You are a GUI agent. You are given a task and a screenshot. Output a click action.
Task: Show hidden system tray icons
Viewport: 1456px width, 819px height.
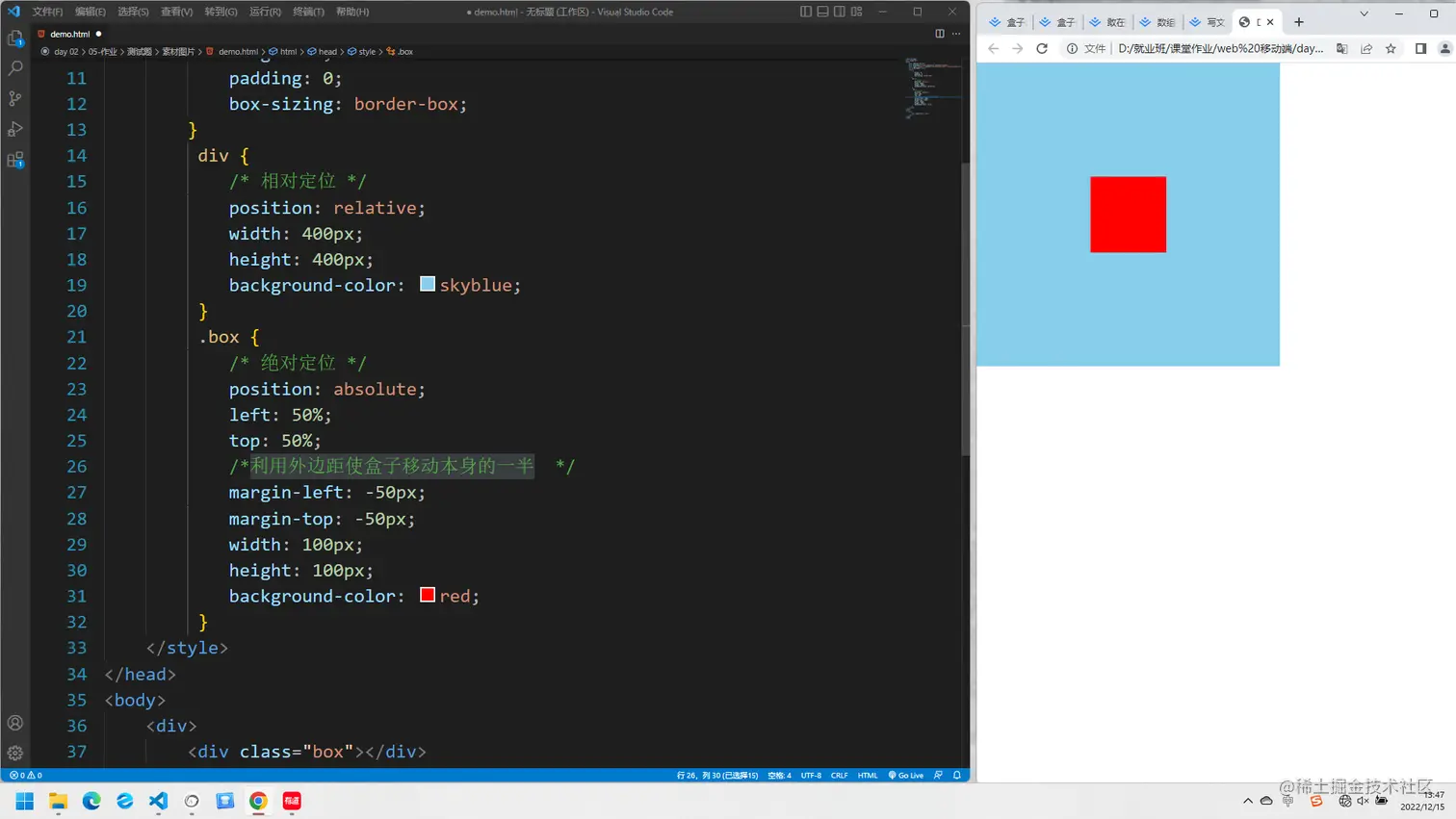[x=1248, y=801]
